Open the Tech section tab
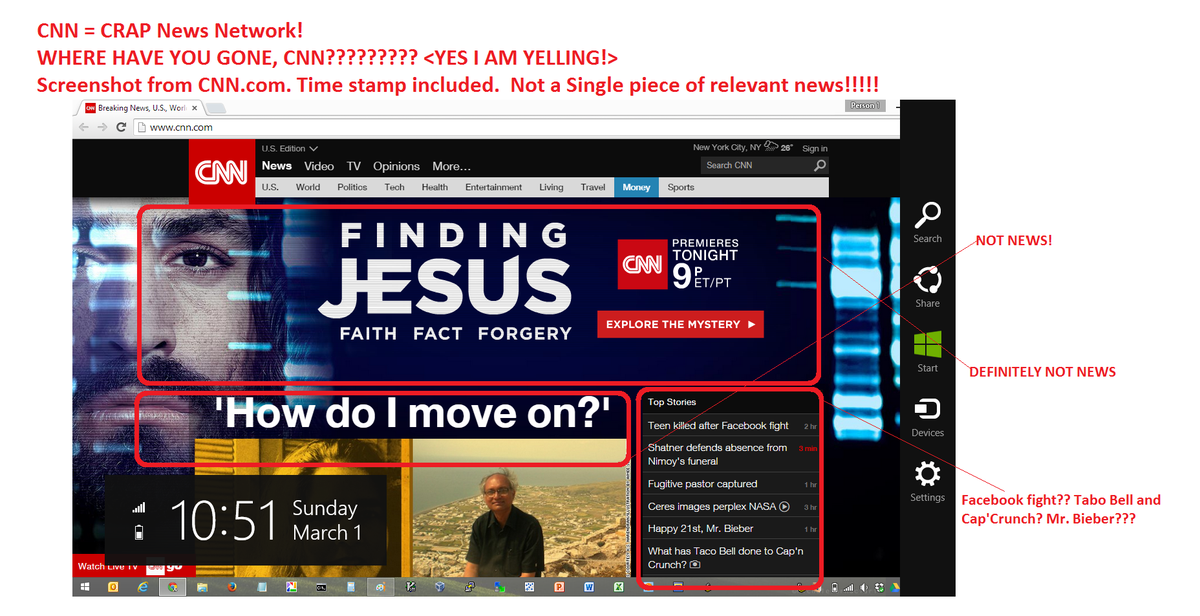The height and width of the screenshot is (616, 1200). click(x=395, y=187)
